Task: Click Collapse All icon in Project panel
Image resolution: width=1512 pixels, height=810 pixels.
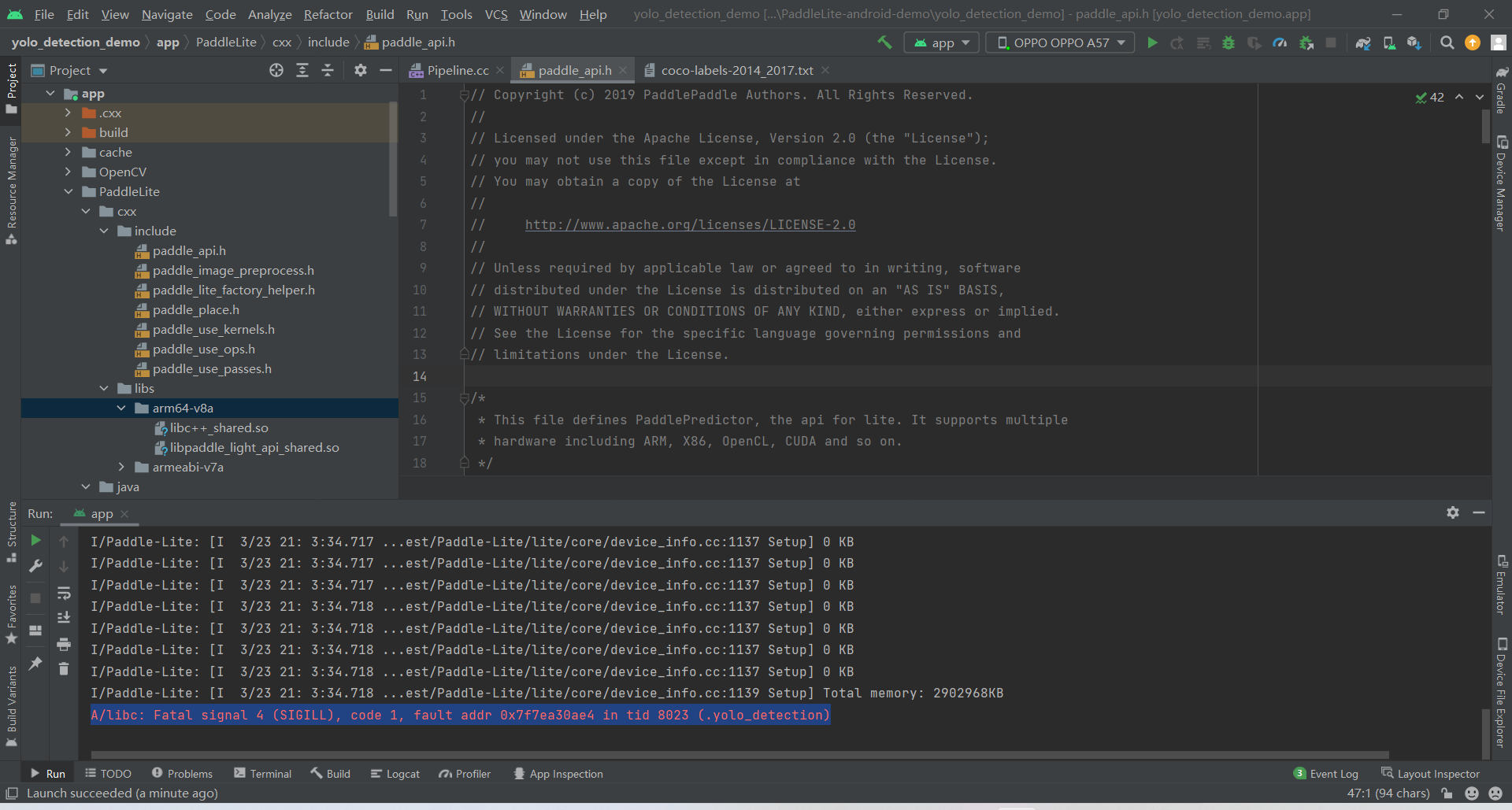Action: coord(328,71)
